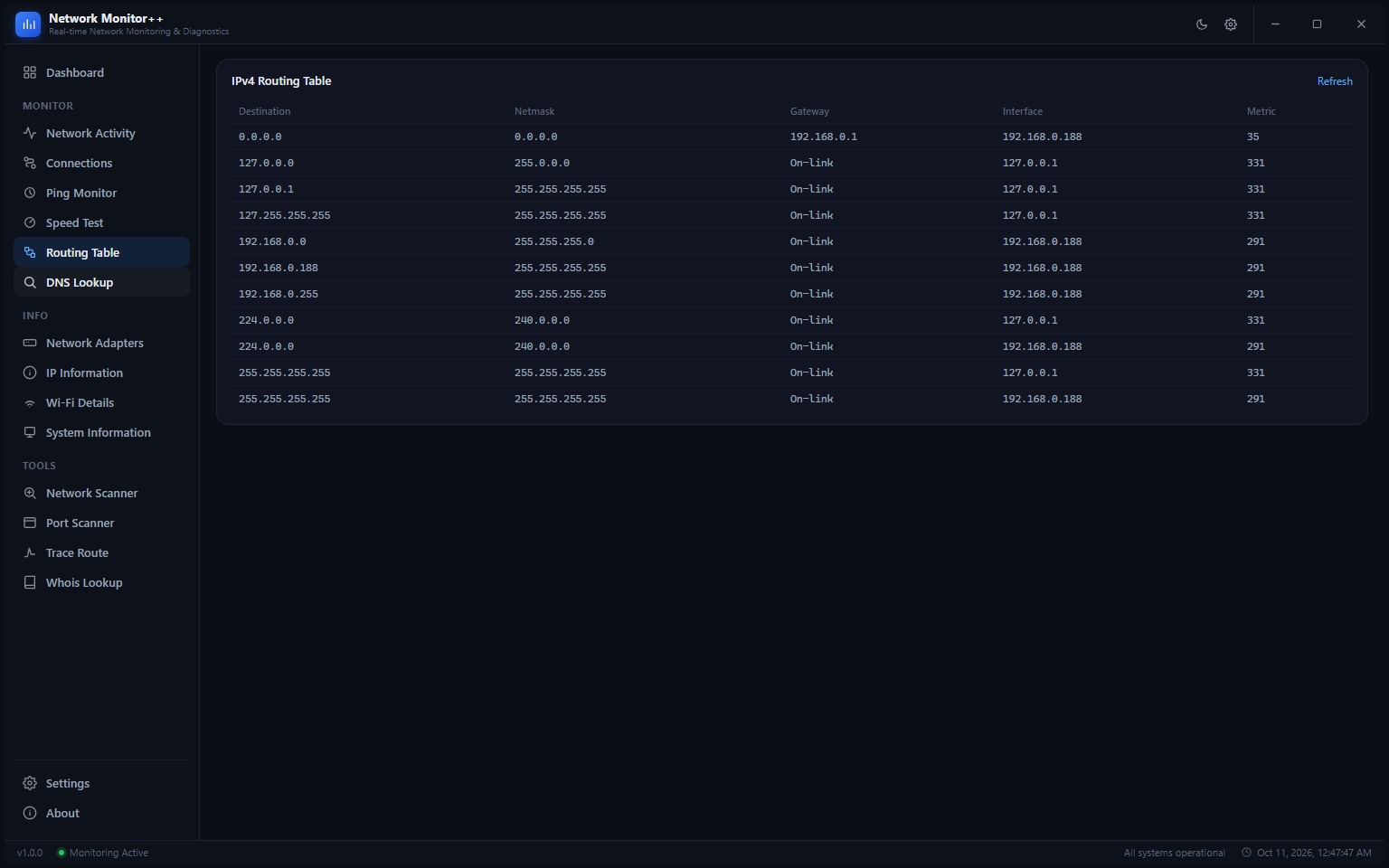1389x868 pixels.
Task: Click the Network Monitor++ app logo
Action: [x=28, y=24]
